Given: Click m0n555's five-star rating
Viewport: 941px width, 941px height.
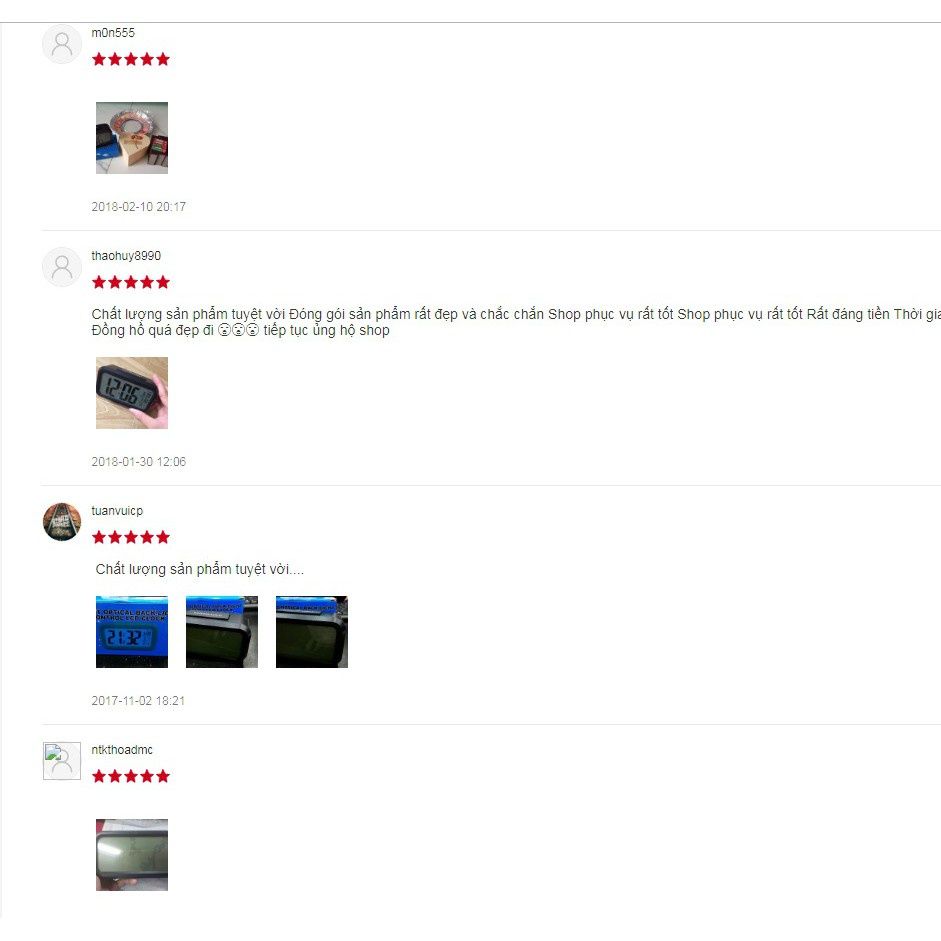Looking at the screenshot, I should [131, 59].
